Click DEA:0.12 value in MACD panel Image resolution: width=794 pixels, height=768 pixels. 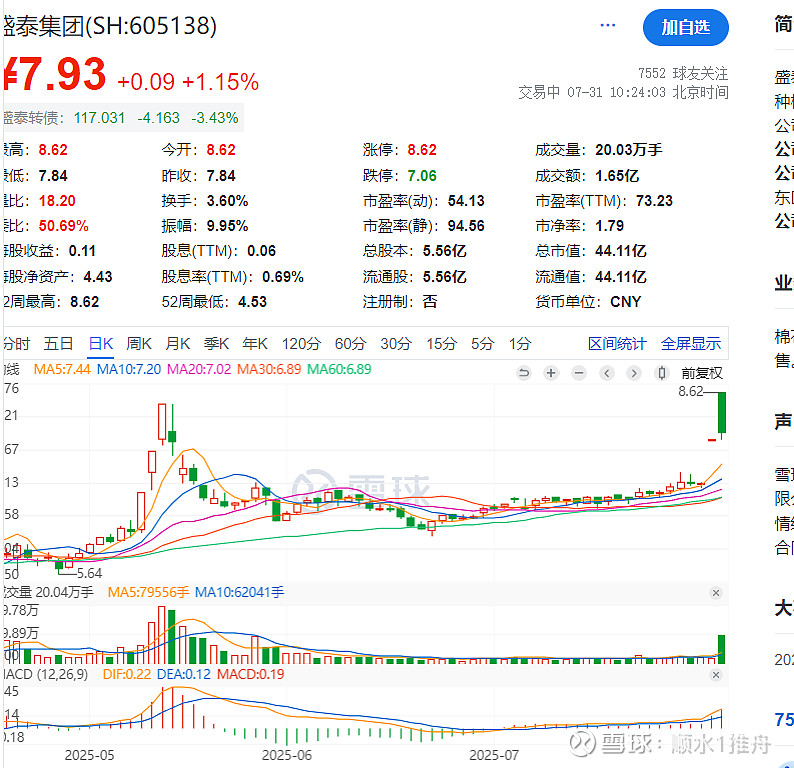tap(184, 674)
